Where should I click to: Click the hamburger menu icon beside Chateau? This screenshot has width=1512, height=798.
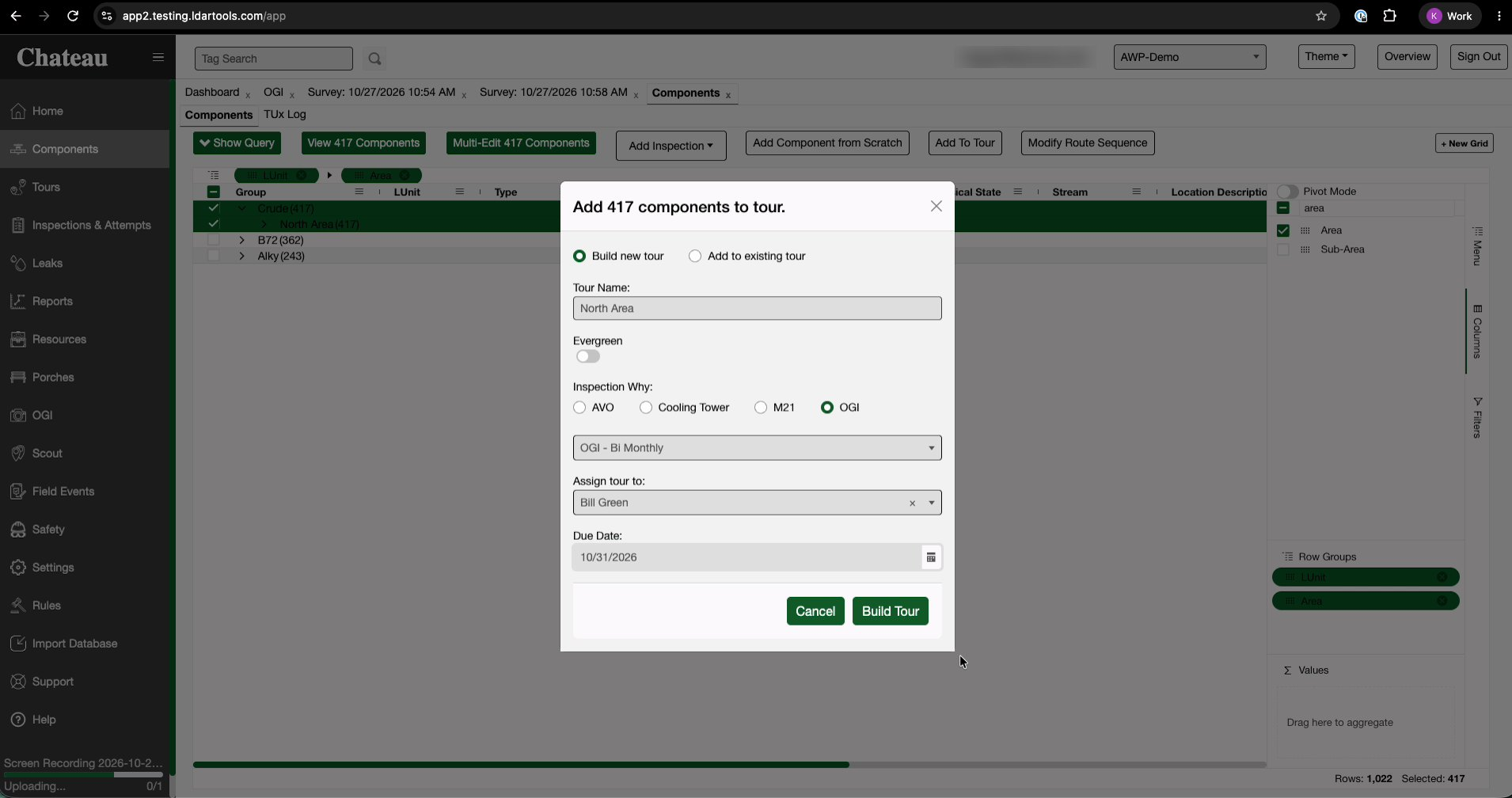[x=158, y=57]
